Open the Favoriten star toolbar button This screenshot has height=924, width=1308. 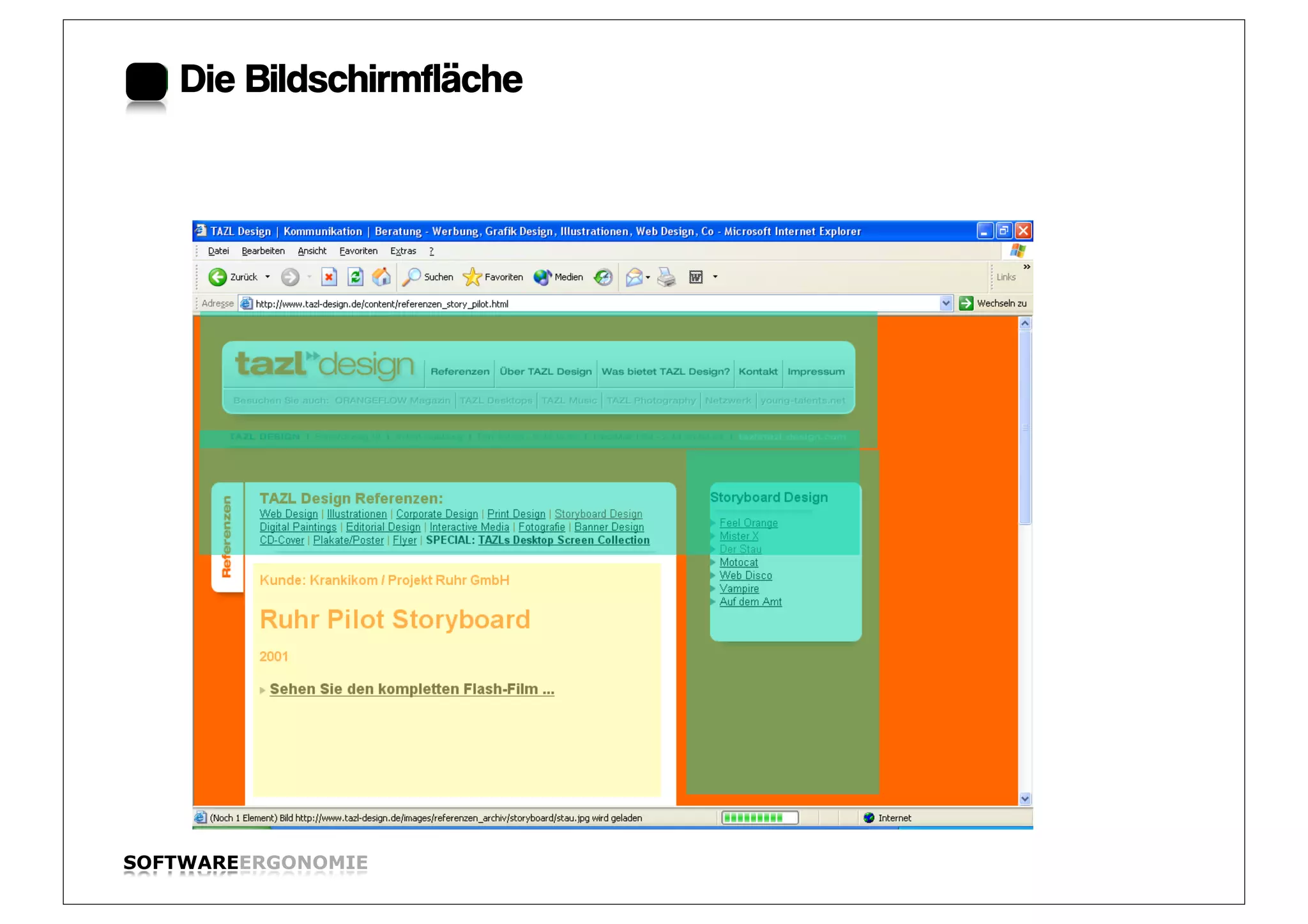[x=493, y=277]
